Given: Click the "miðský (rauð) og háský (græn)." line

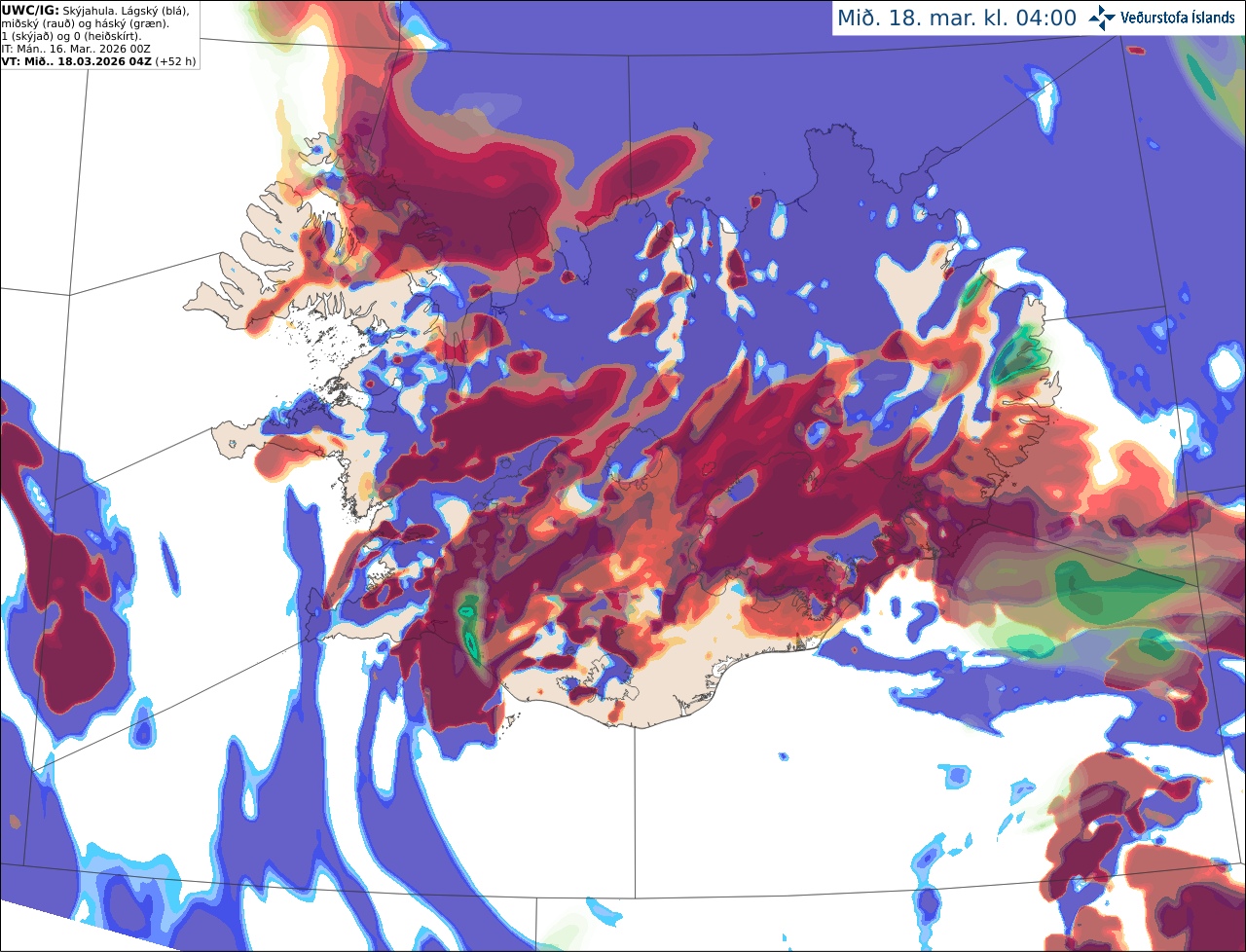Looking at the screenshot, I should 86,23.
